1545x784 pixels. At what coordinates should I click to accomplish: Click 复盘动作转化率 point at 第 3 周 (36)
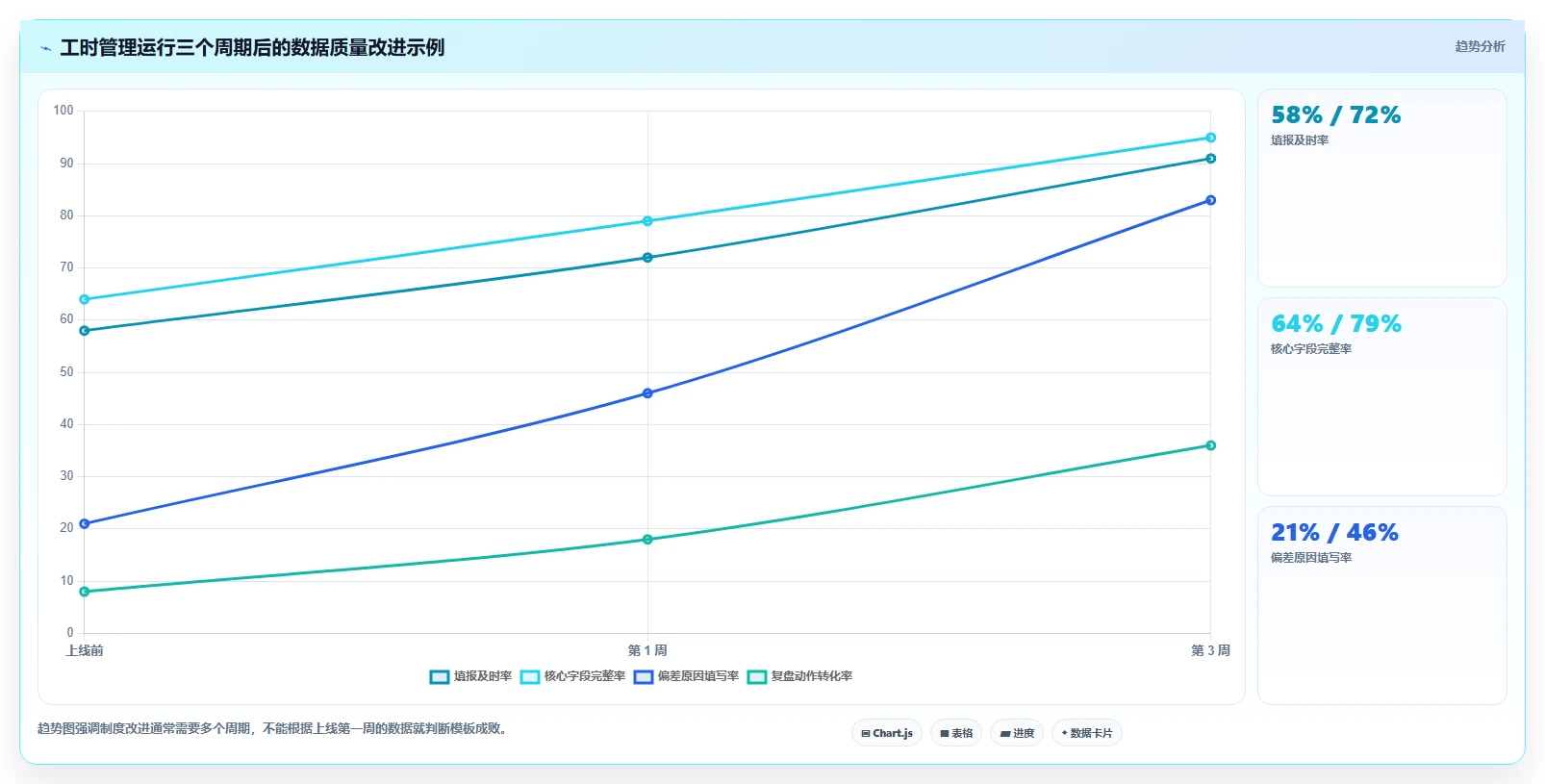coord(1210,445)
